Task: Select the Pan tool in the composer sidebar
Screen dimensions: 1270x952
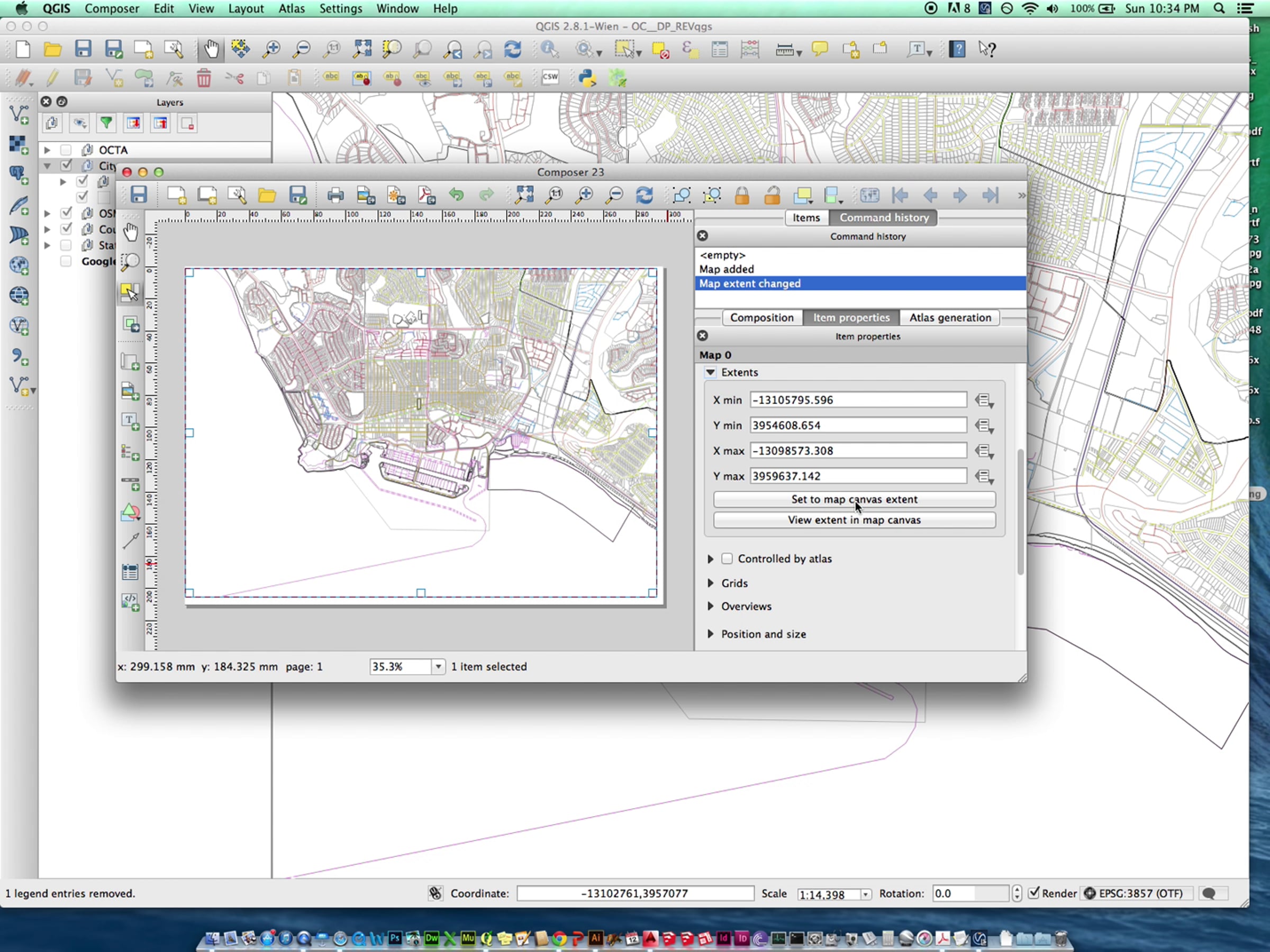Action: click(x=131, y=232)
